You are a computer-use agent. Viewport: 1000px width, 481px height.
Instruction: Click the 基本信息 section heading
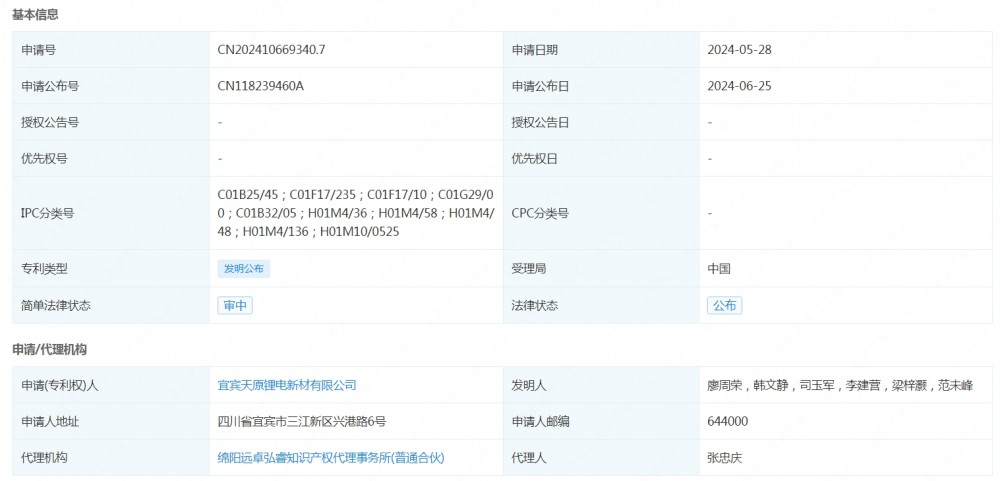pos(35,15)
